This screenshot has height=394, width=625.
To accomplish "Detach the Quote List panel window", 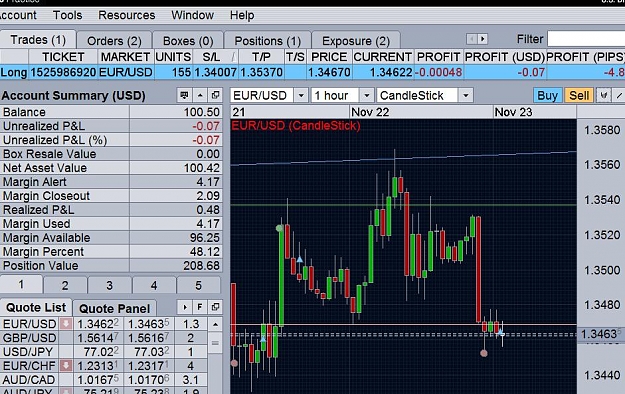I will [x=215, y=307].
